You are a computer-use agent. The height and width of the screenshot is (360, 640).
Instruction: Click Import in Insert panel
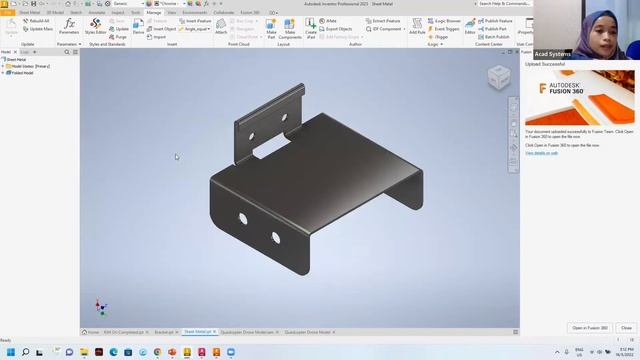(156, 37)
